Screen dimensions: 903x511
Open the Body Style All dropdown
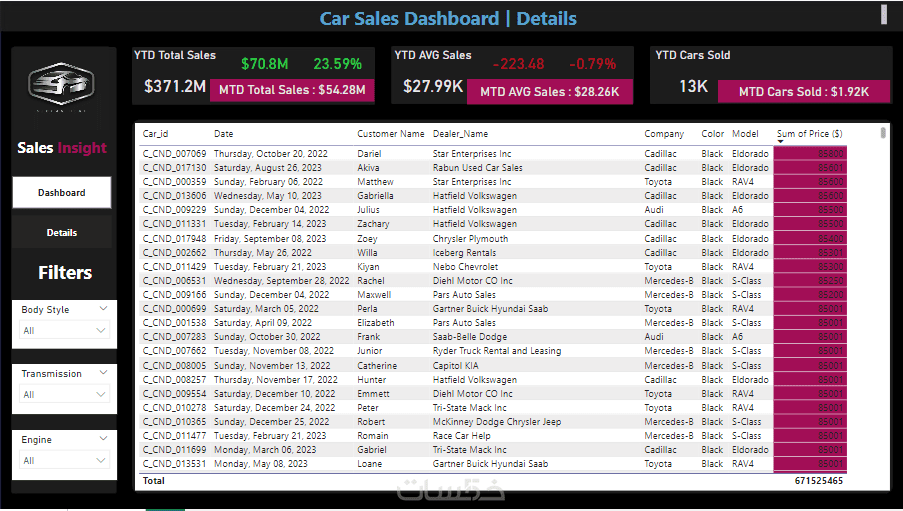pos(64,330)
